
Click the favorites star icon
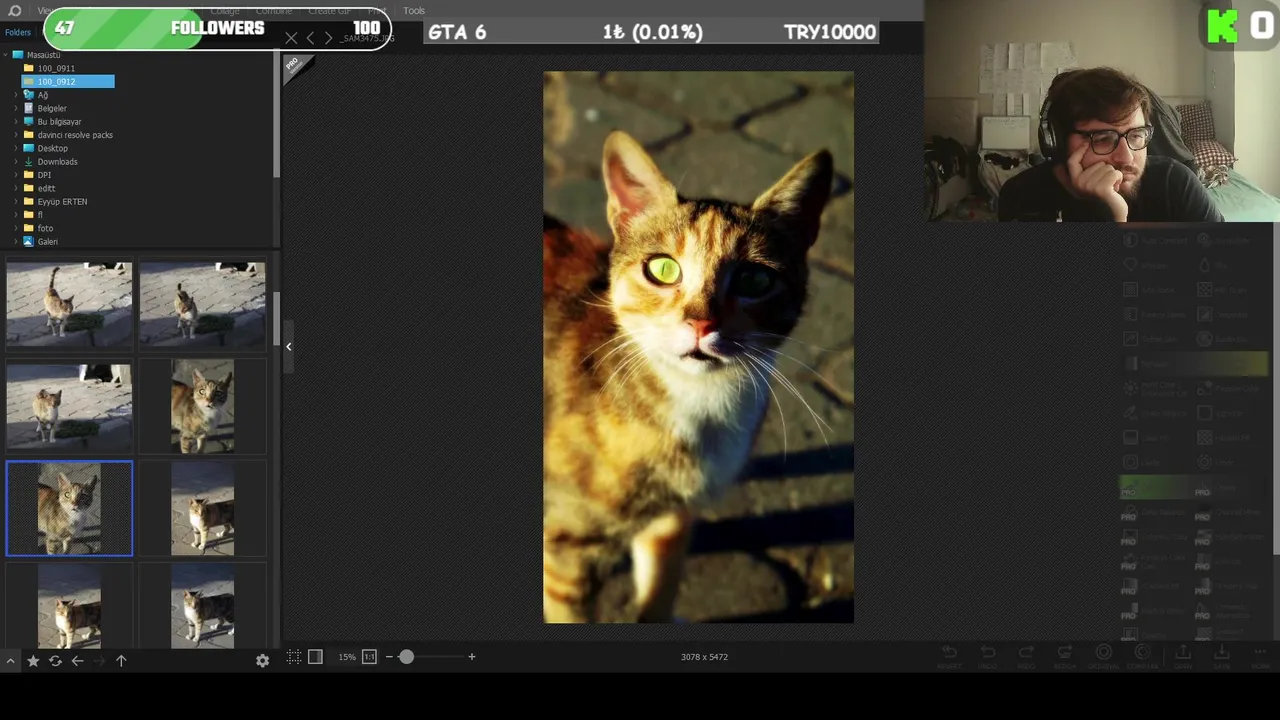click(33, 661)
